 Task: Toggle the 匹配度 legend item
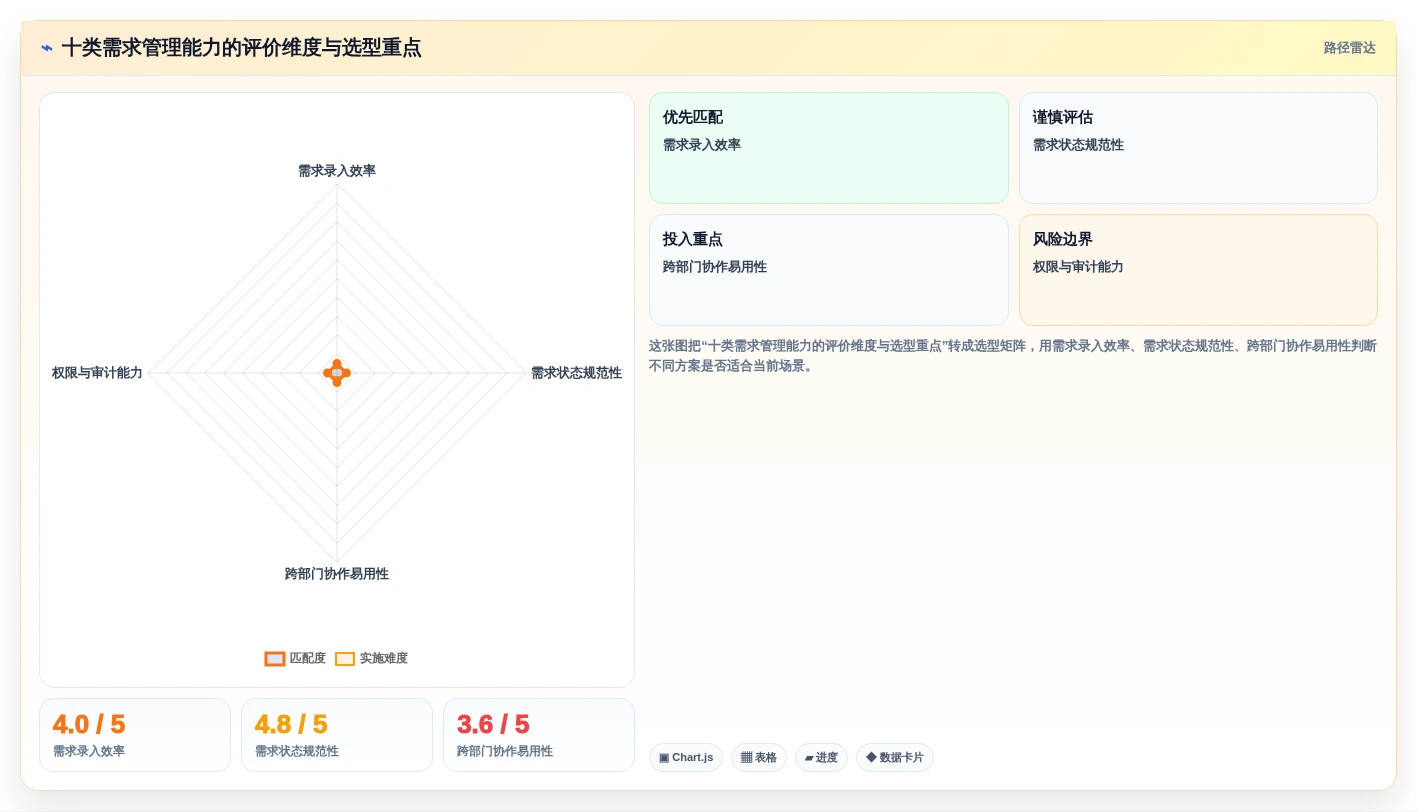(295, 658)
